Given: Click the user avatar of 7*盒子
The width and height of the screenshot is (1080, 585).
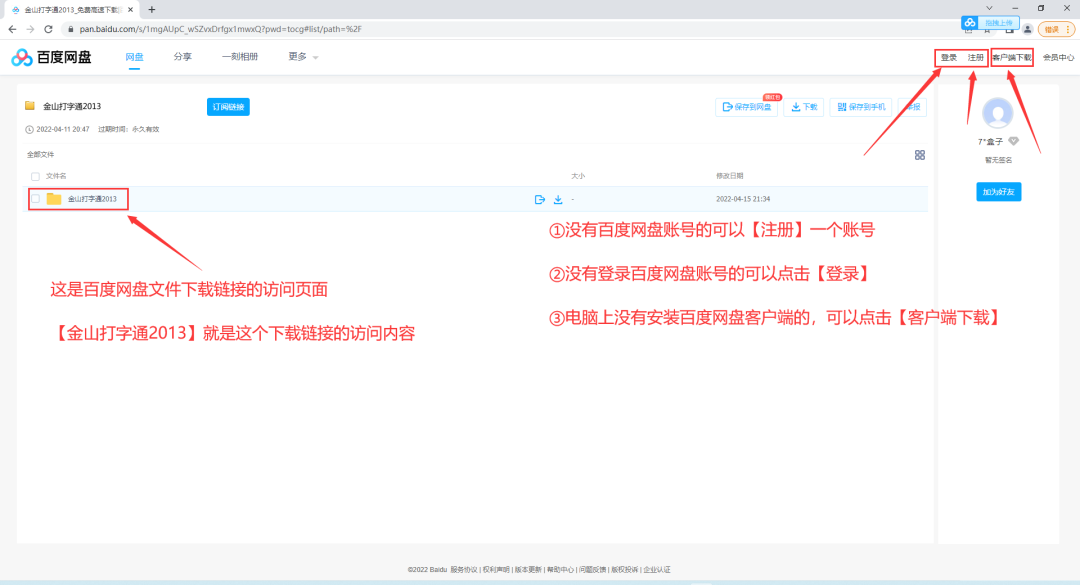Looking at the screenshot, I should coord(998,114).
